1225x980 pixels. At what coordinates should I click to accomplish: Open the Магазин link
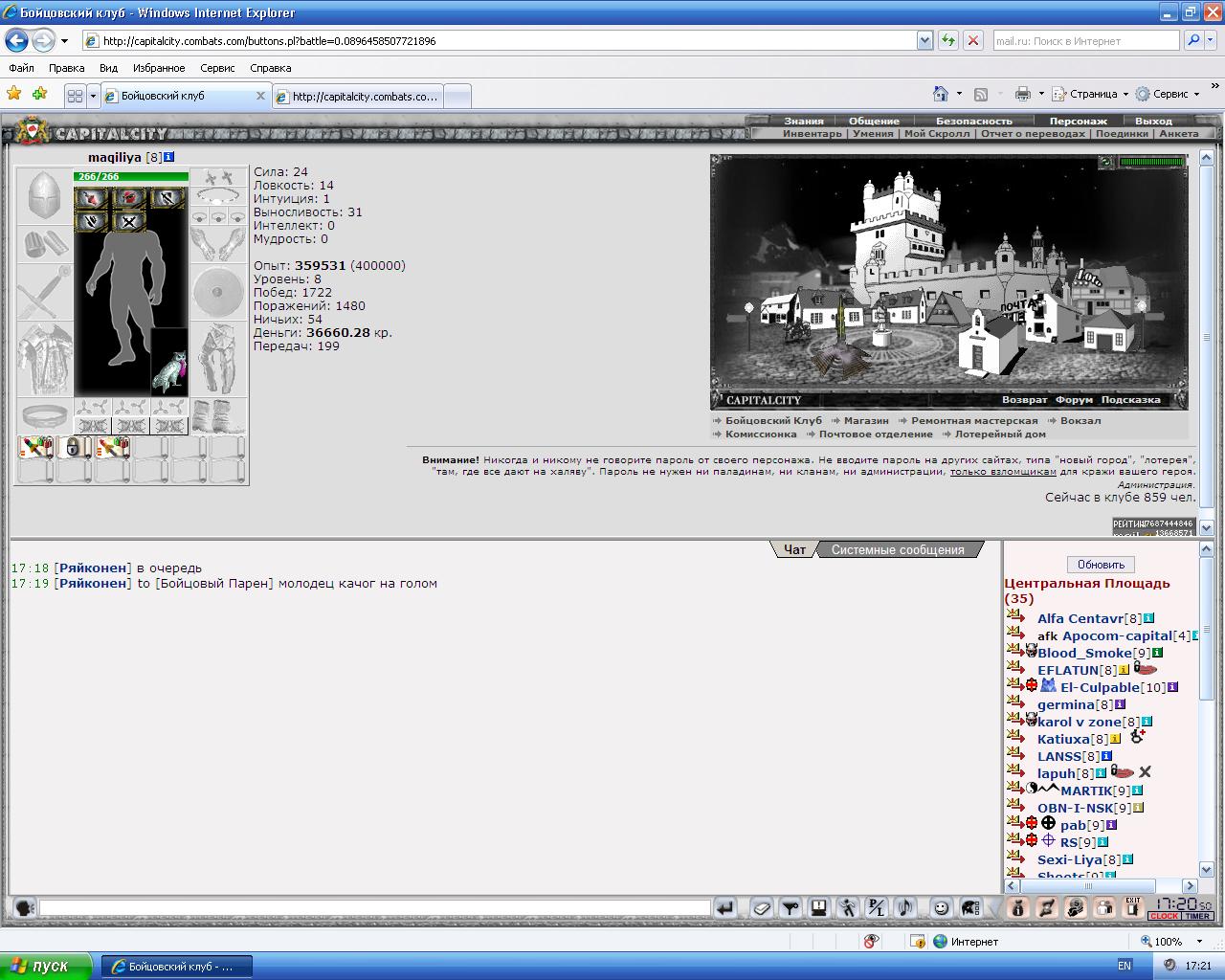(x=866, y=420)
